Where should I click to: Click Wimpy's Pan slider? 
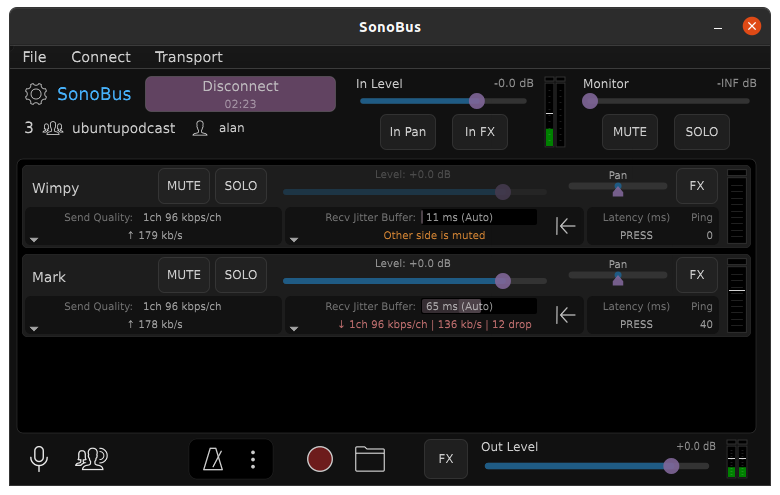(x=618, y=187)
